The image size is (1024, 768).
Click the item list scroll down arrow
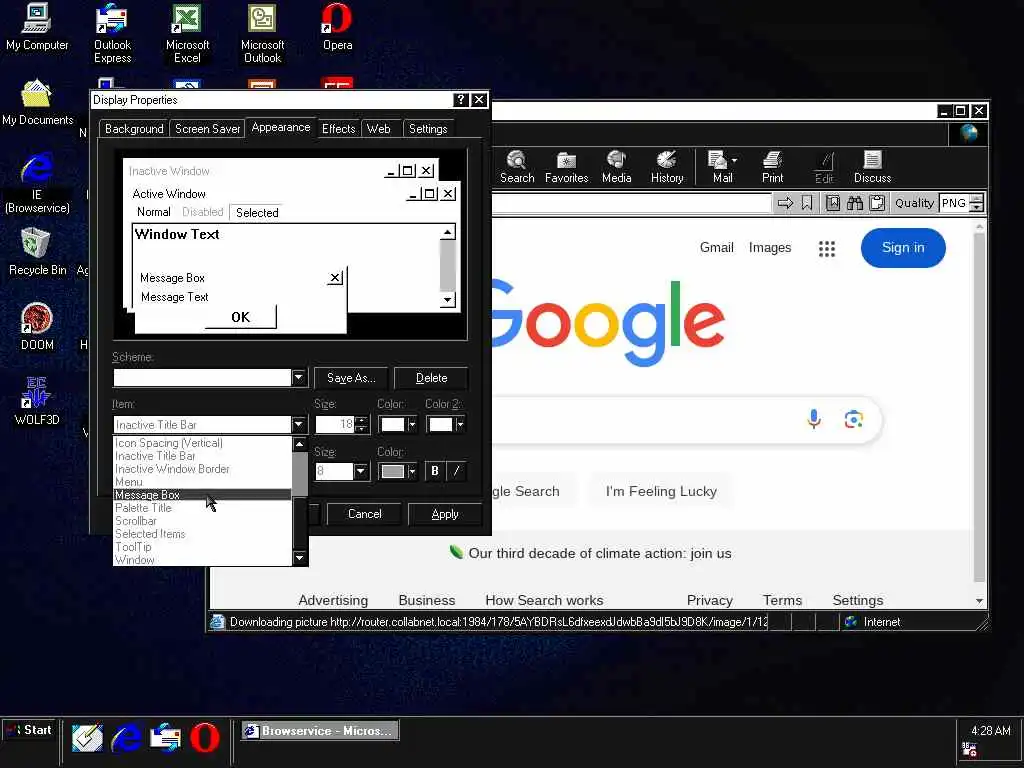pos(299,558)
